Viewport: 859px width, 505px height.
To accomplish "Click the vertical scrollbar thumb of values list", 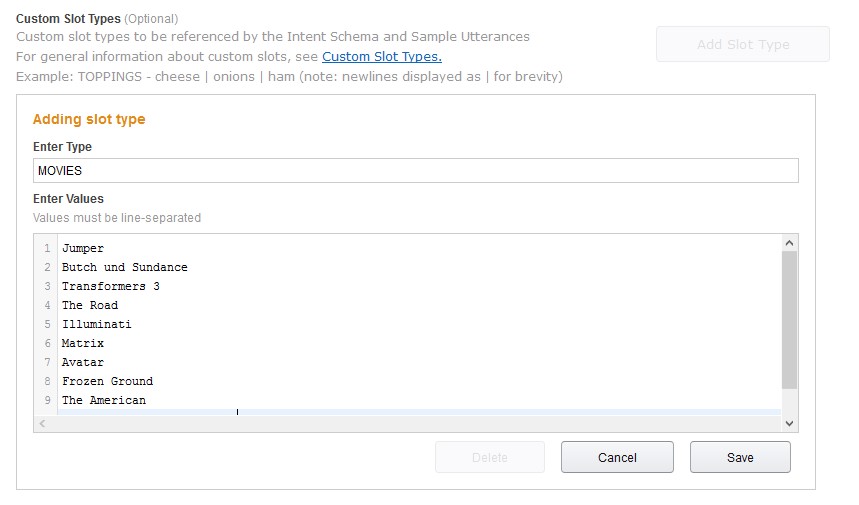I will pos(789,320).
